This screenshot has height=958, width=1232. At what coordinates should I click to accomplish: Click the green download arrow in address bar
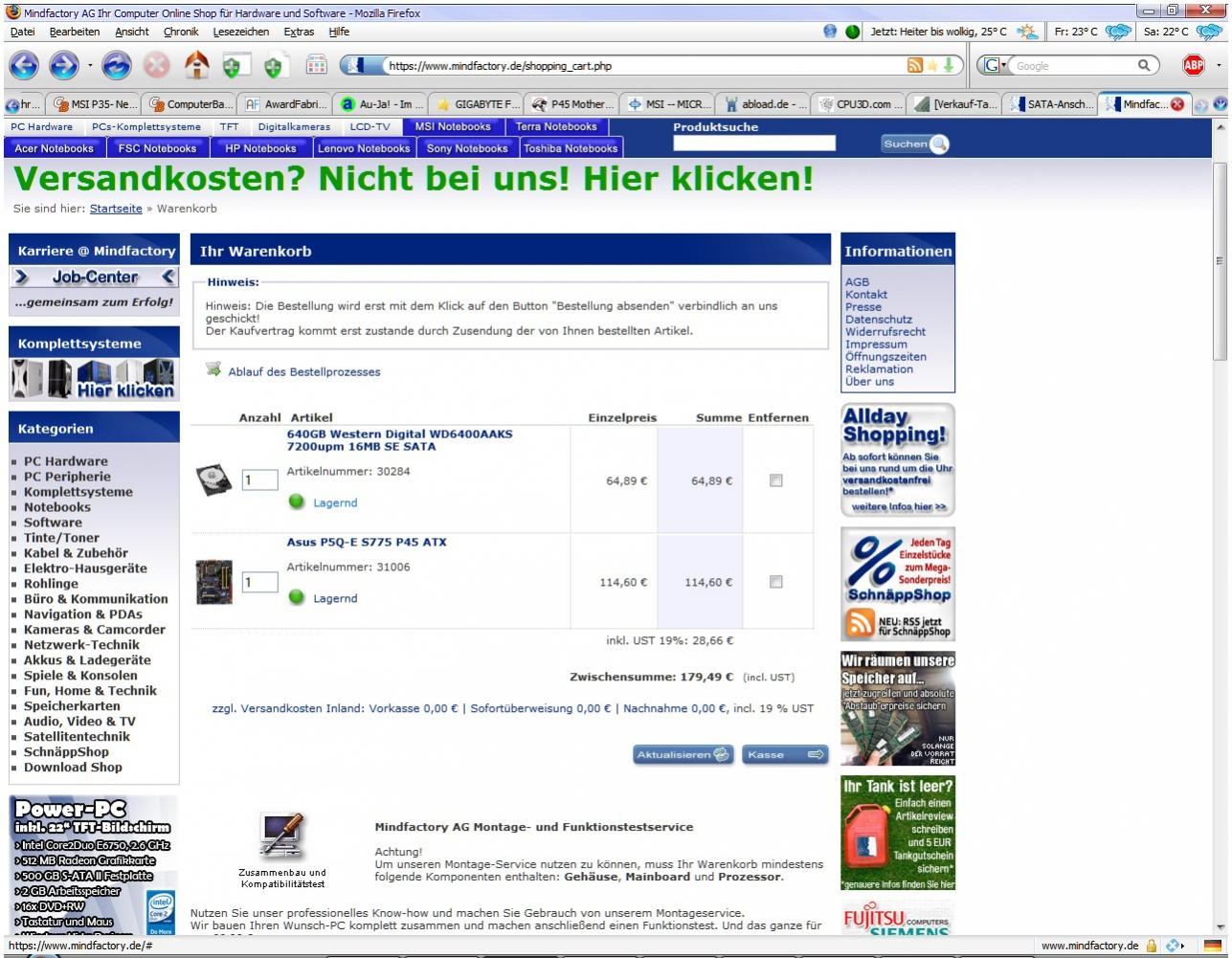pos(948,66)
